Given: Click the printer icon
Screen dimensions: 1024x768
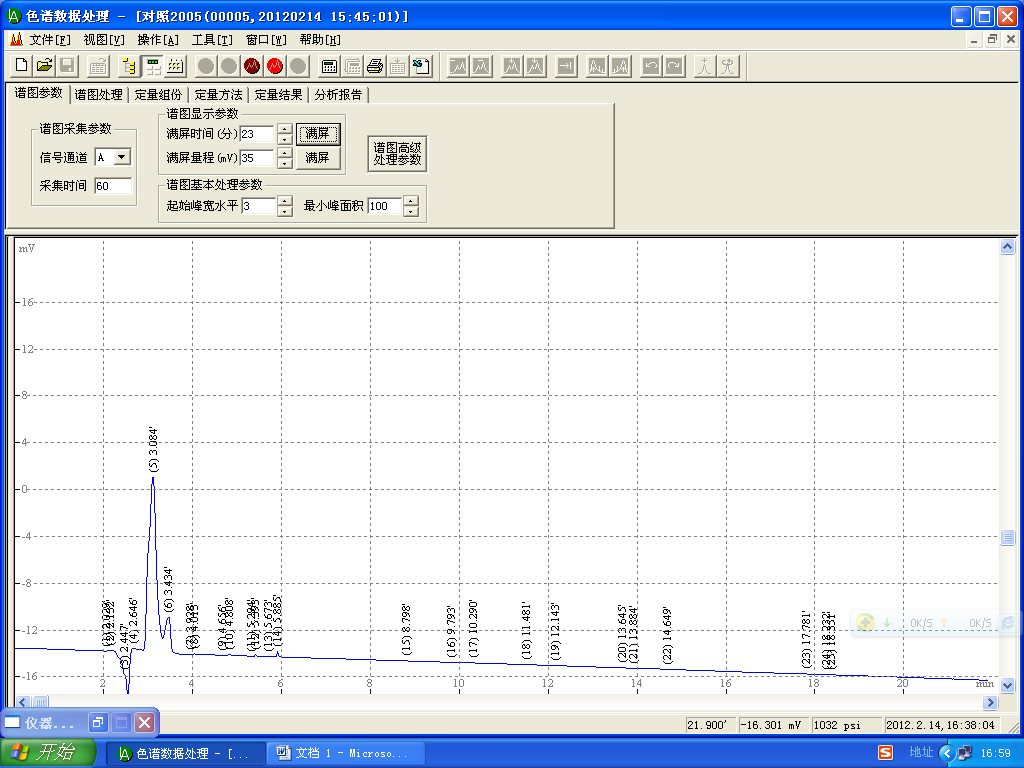Looking at the screenshot, I should pos(375,66).
